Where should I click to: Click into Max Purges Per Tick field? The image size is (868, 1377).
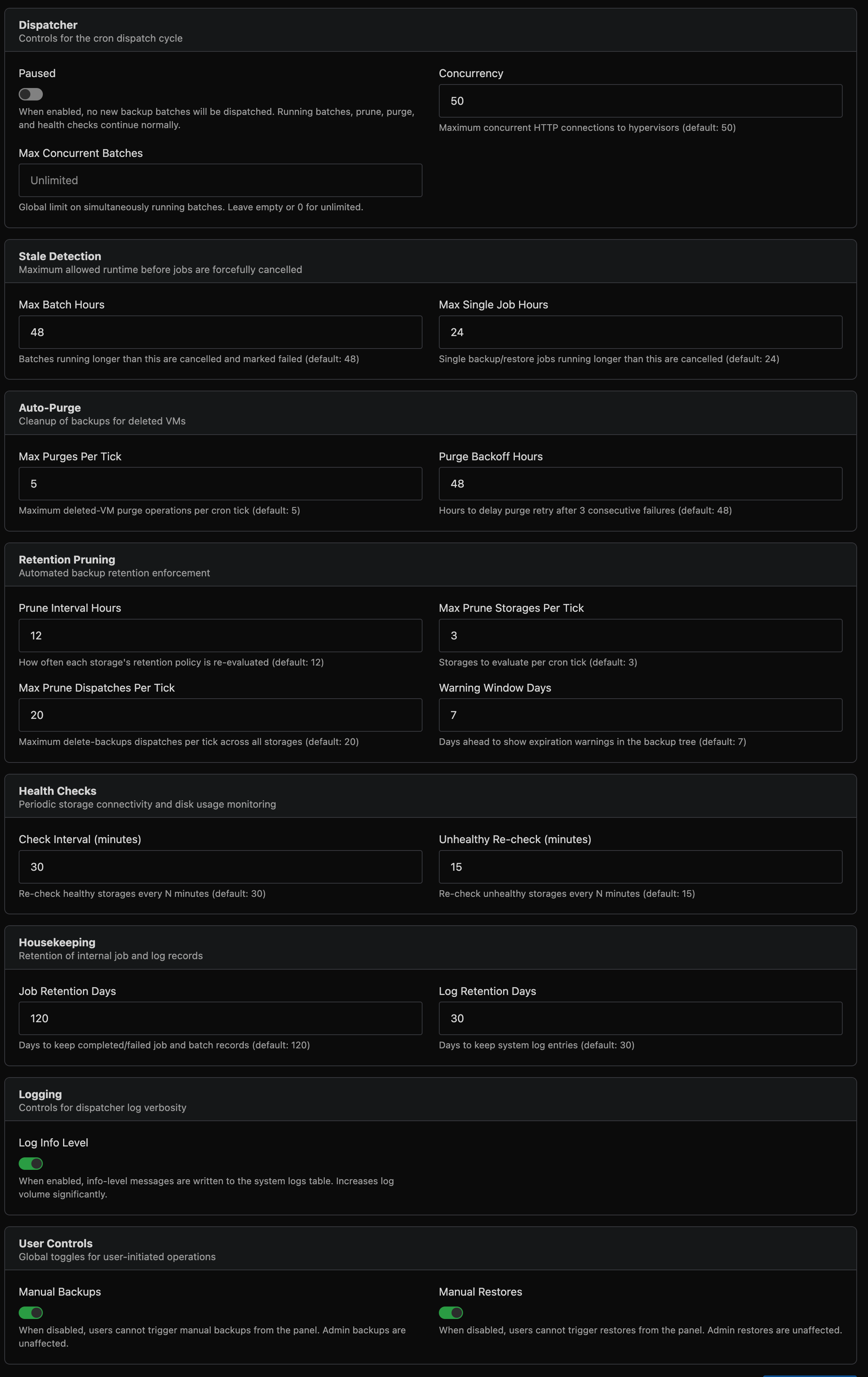point(220,484)
